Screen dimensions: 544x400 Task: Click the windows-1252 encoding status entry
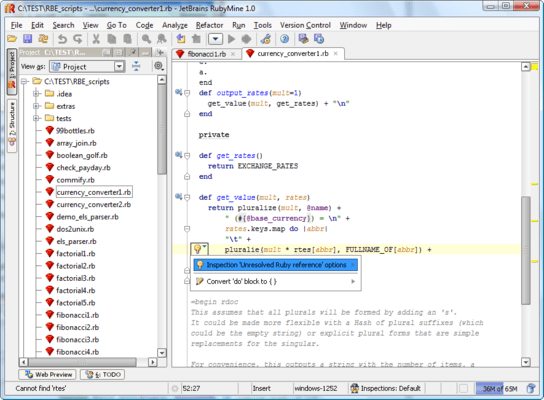coord(316,388)
